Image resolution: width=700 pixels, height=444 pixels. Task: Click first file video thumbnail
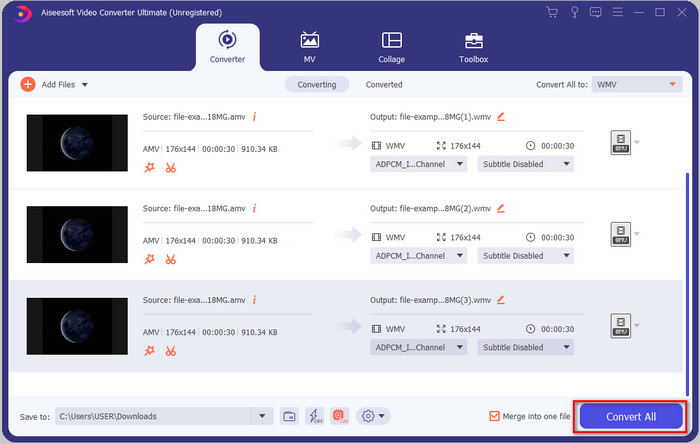click(77, 143)
